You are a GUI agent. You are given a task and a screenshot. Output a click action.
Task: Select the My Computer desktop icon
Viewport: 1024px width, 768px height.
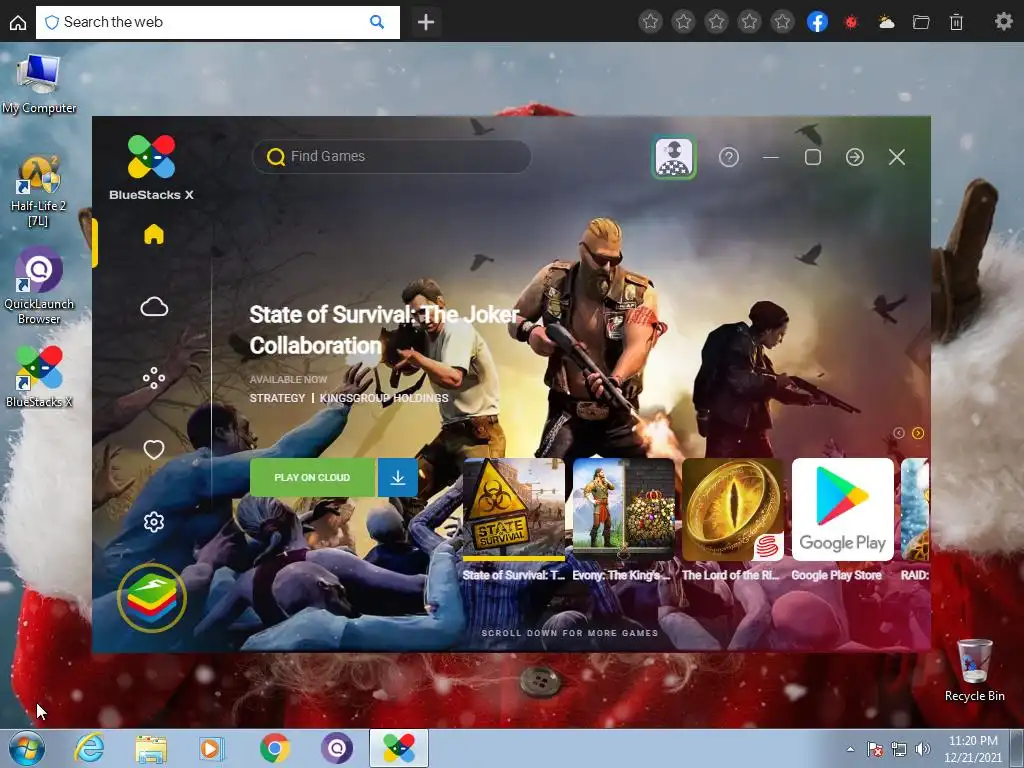click(39, 85)
